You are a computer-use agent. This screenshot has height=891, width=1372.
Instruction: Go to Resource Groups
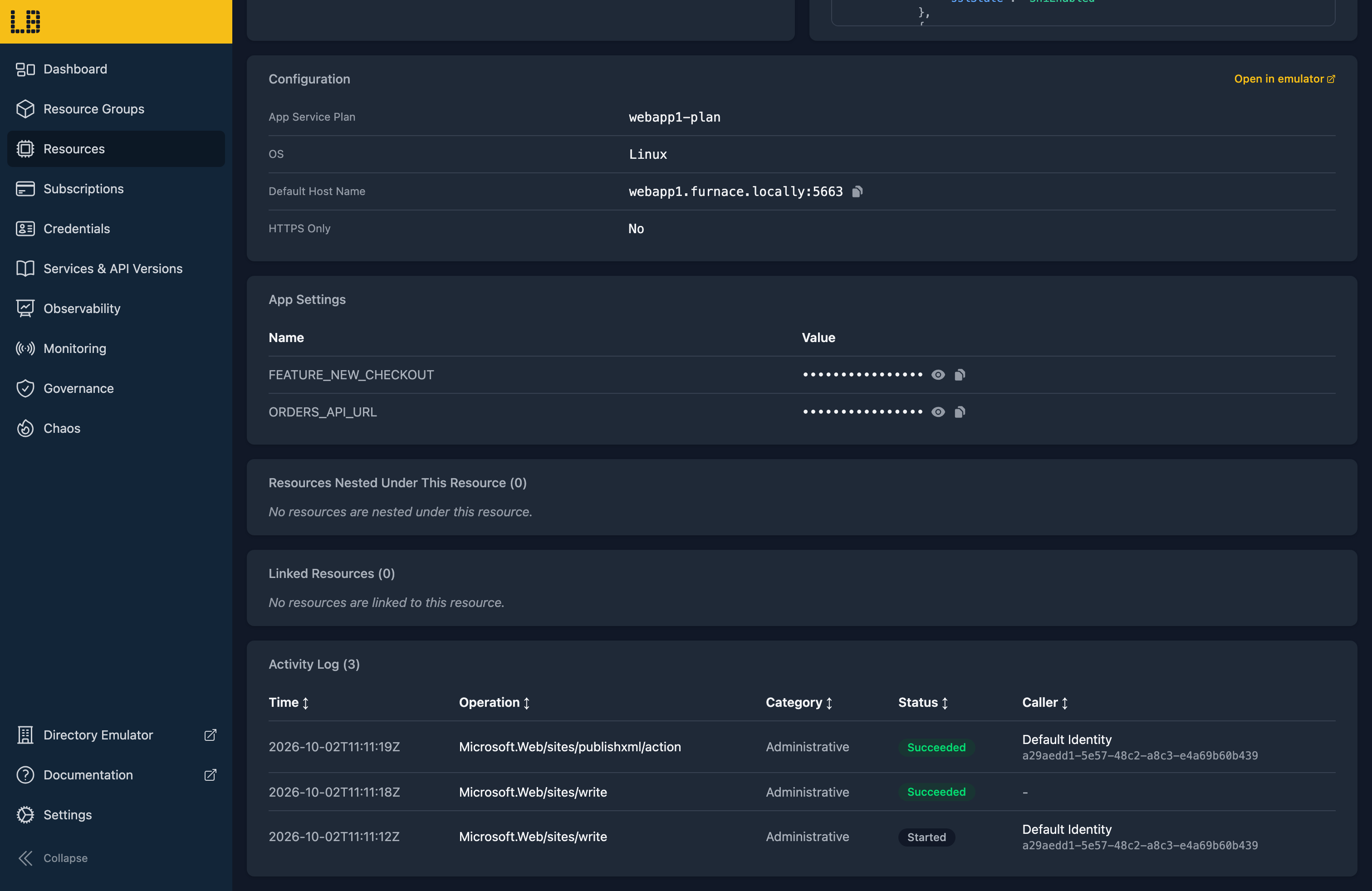tap(115, 109)
